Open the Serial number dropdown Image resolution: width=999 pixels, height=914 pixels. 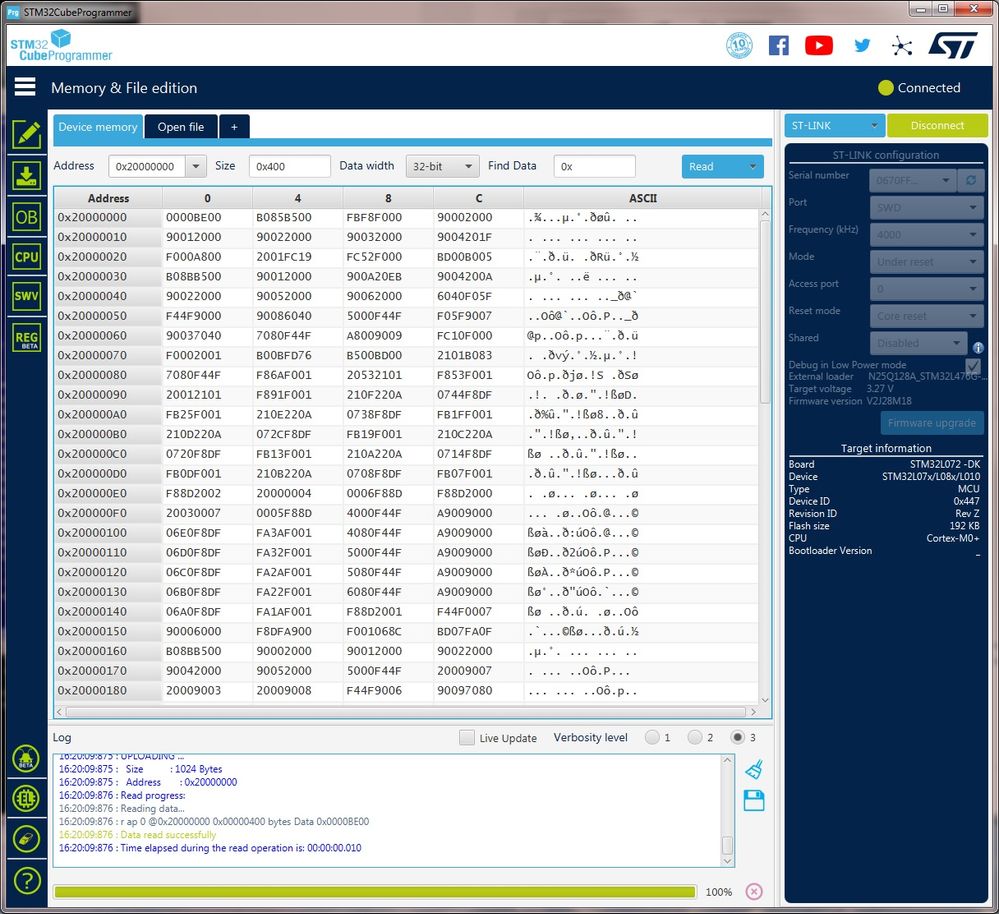pyautogui.click(x=912, y=180)
